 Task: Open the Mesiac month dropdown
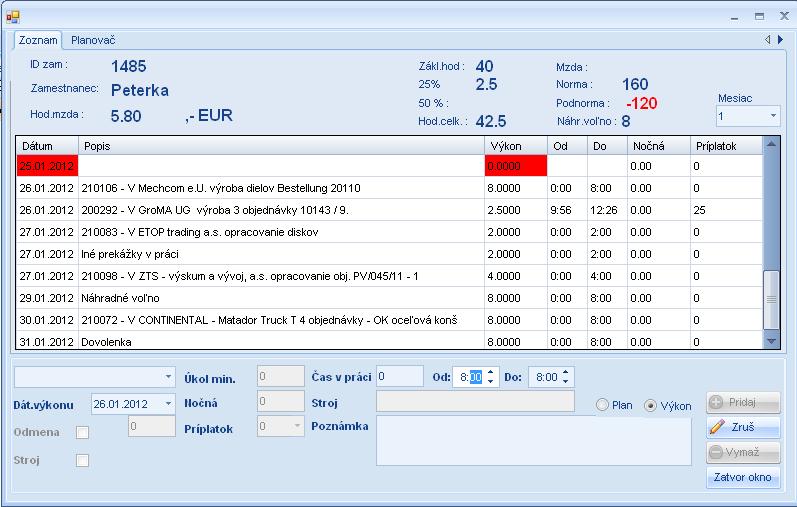pyautogui.click(x=773, y=116)
